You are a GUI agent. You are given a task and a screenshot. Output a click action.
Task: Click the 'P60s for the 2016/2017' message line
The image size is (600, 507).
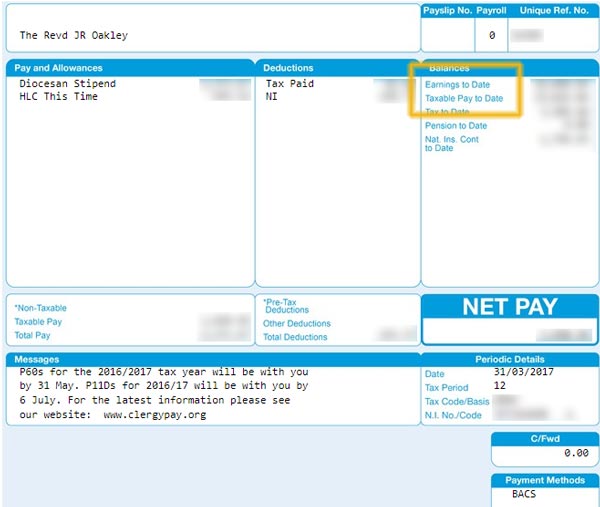[x=164, y=372]
